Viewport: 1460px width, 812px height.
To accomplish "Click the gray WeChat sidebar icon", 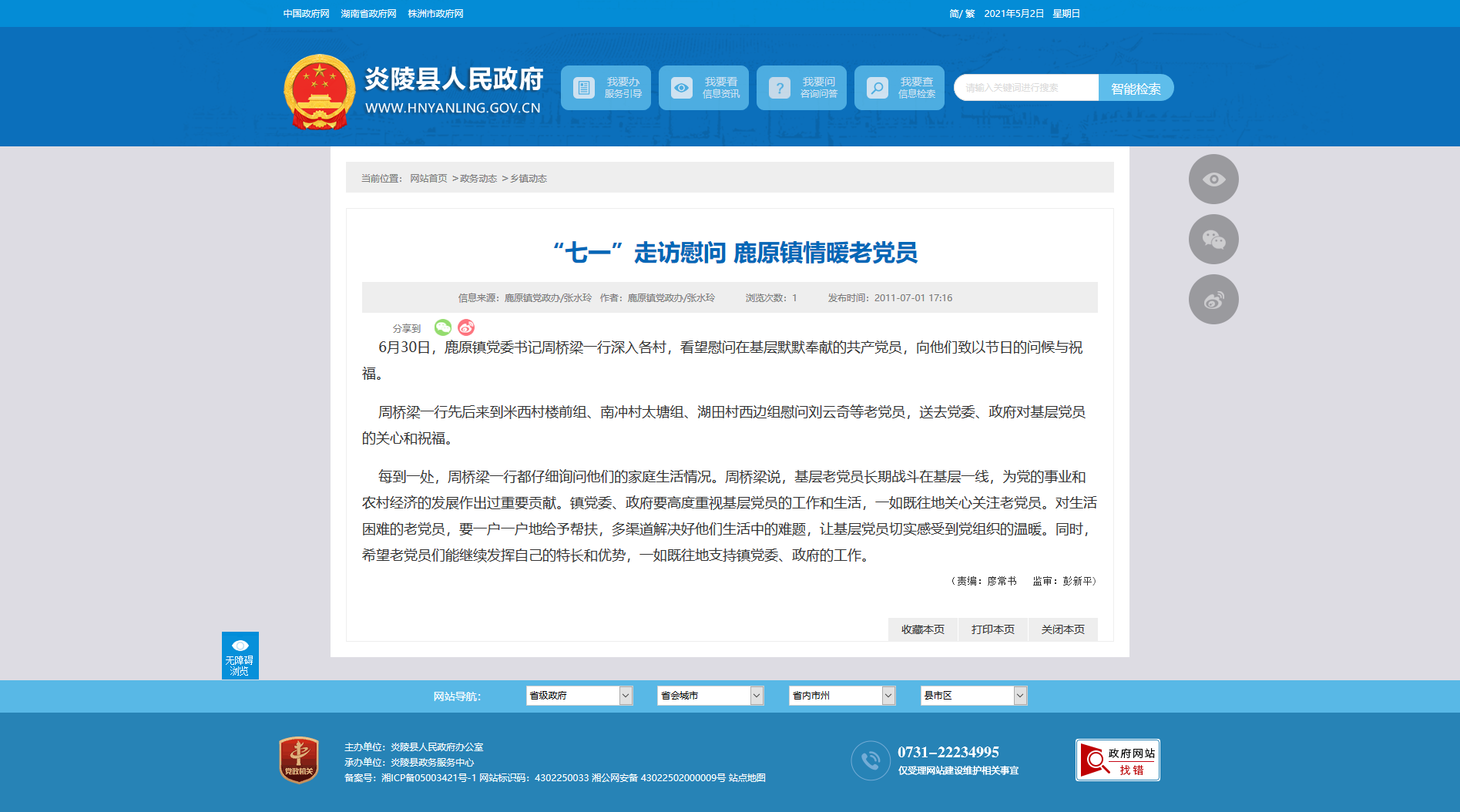I will click(1213, 240).
